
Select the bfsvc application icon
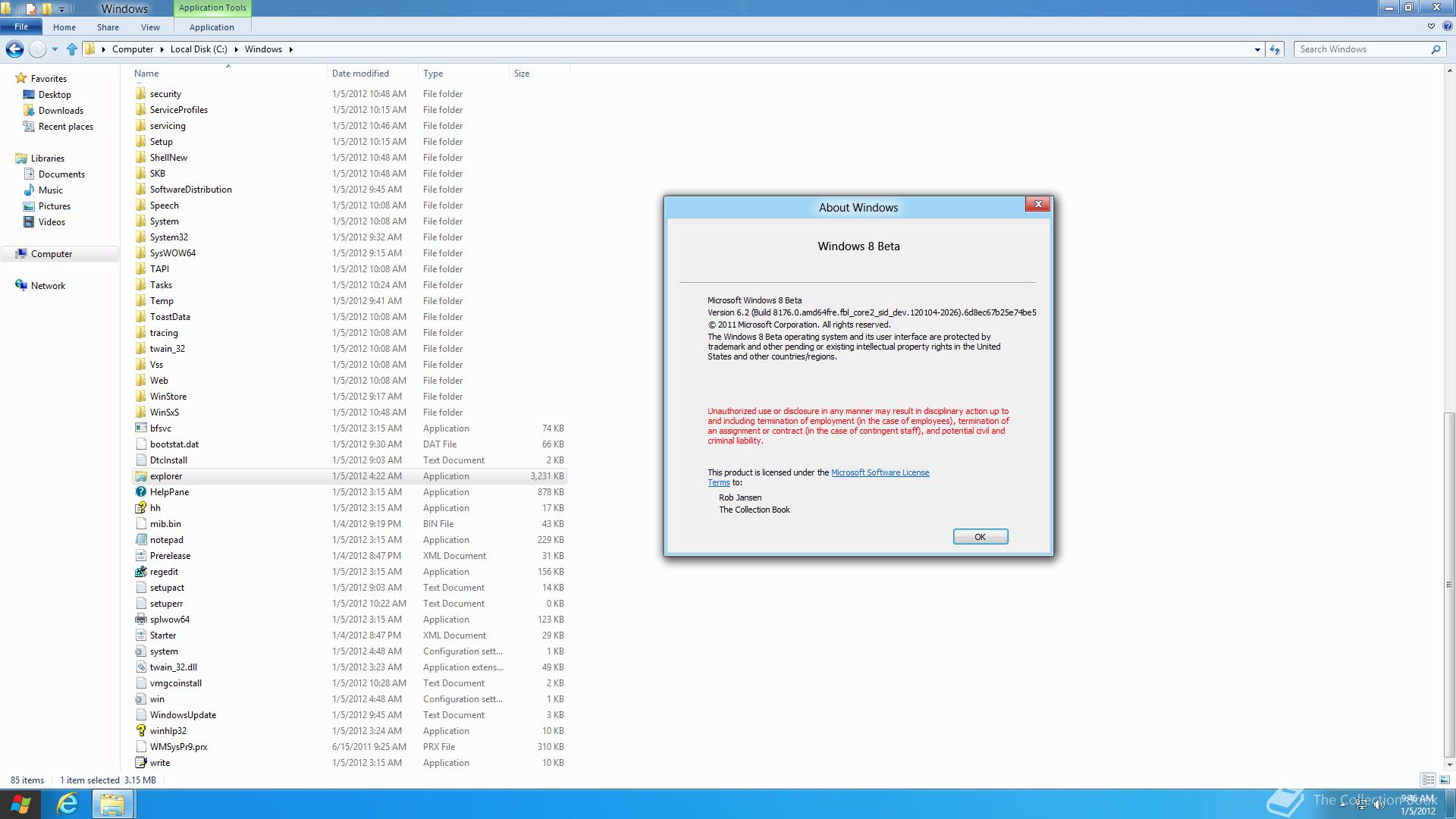141,428
